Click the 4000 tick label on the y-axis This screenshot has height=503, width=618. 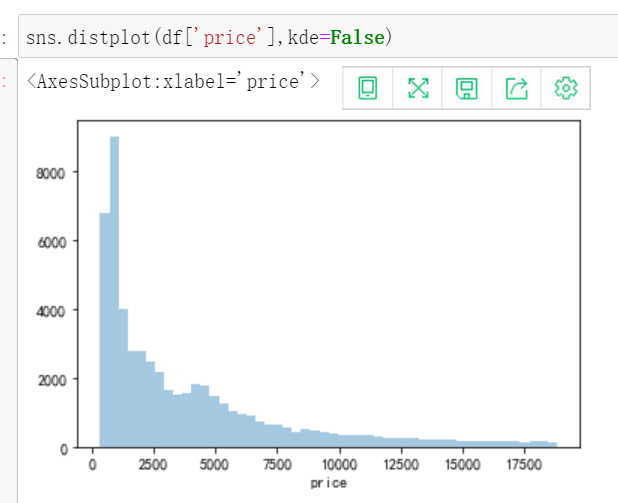pos(51,311)
